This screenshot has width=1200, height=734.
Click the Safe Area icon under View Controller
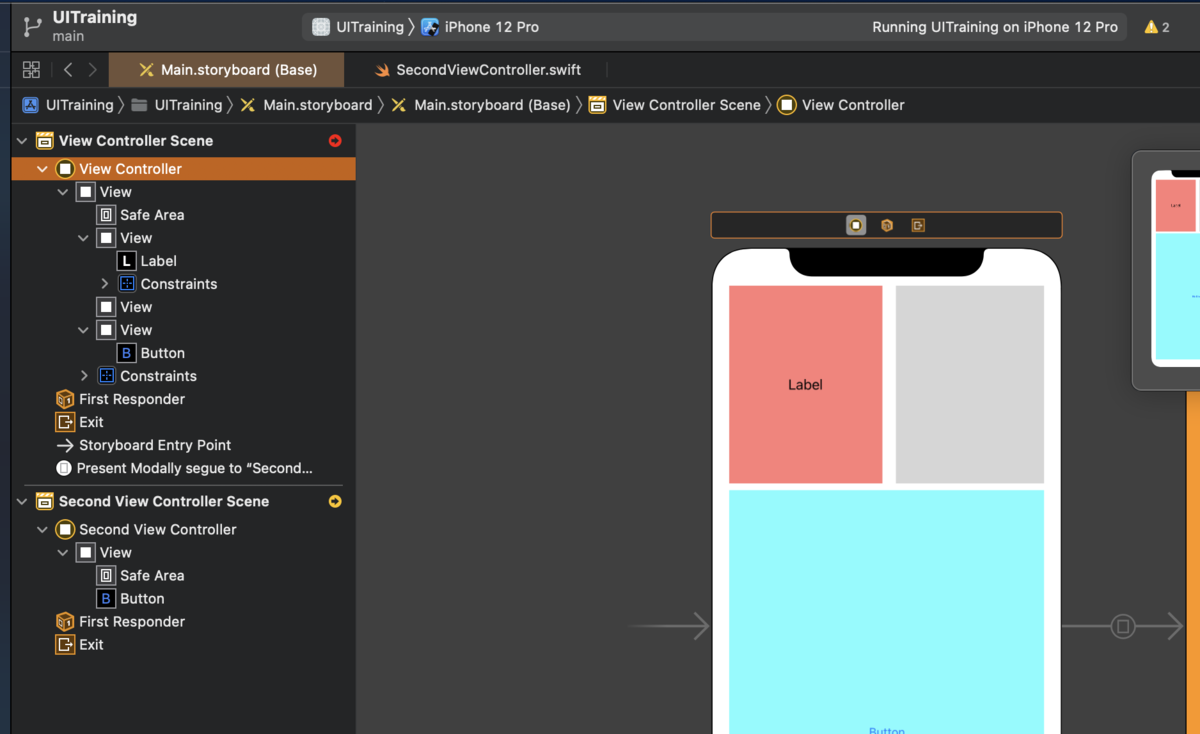point(106,215)
